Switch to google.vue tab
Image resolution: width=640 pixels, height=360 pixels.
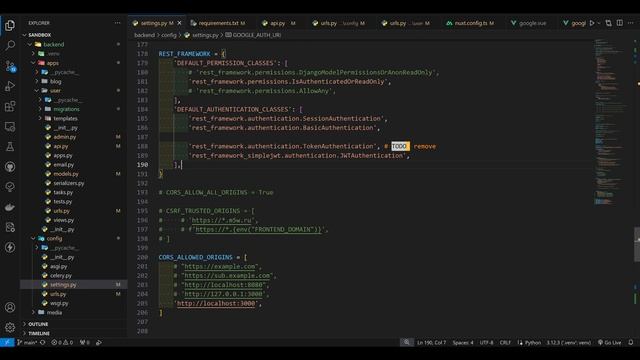click(x=529, y=23)
